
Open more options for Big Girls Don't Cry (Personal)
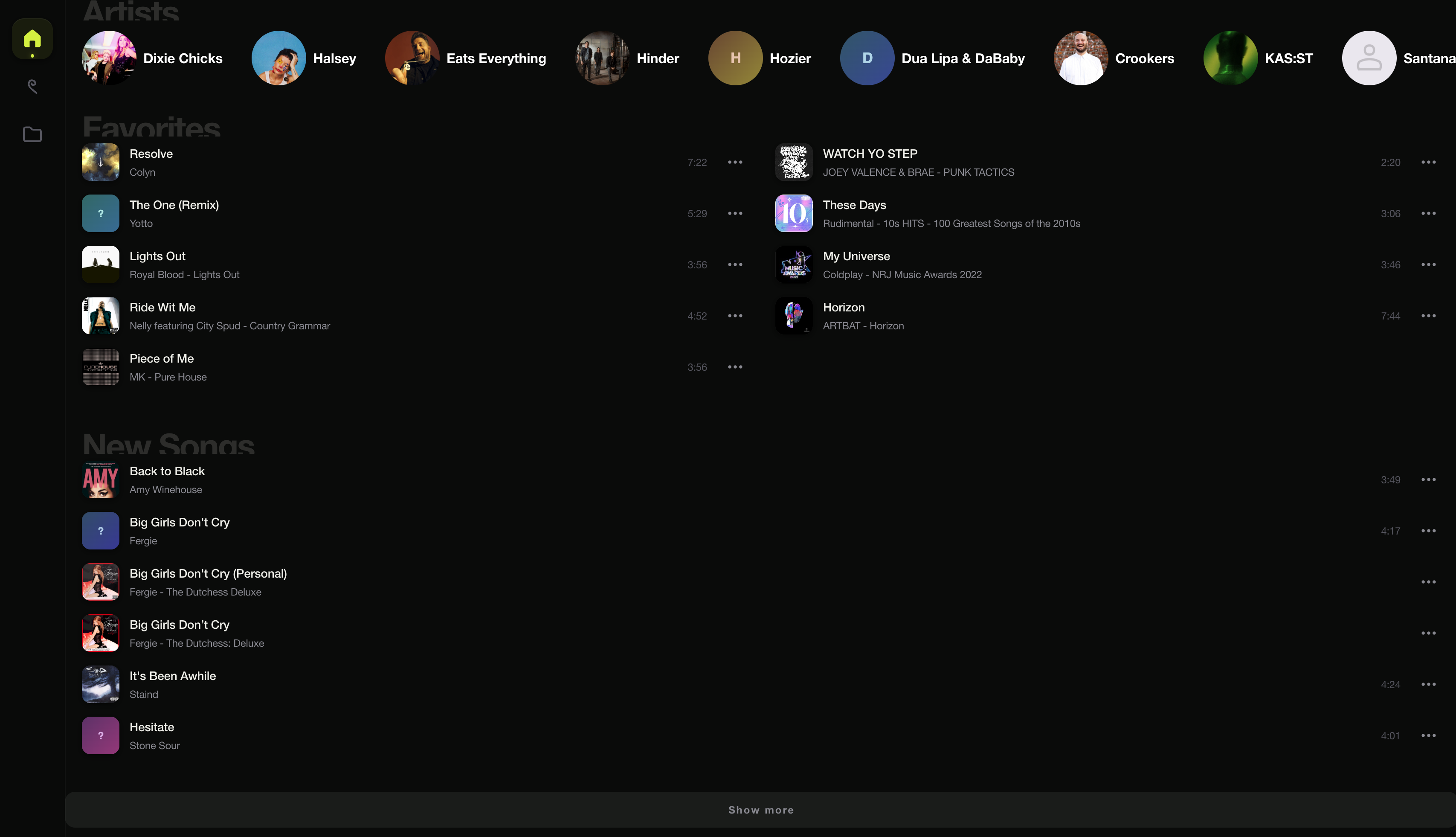[x=1428, y=582]
